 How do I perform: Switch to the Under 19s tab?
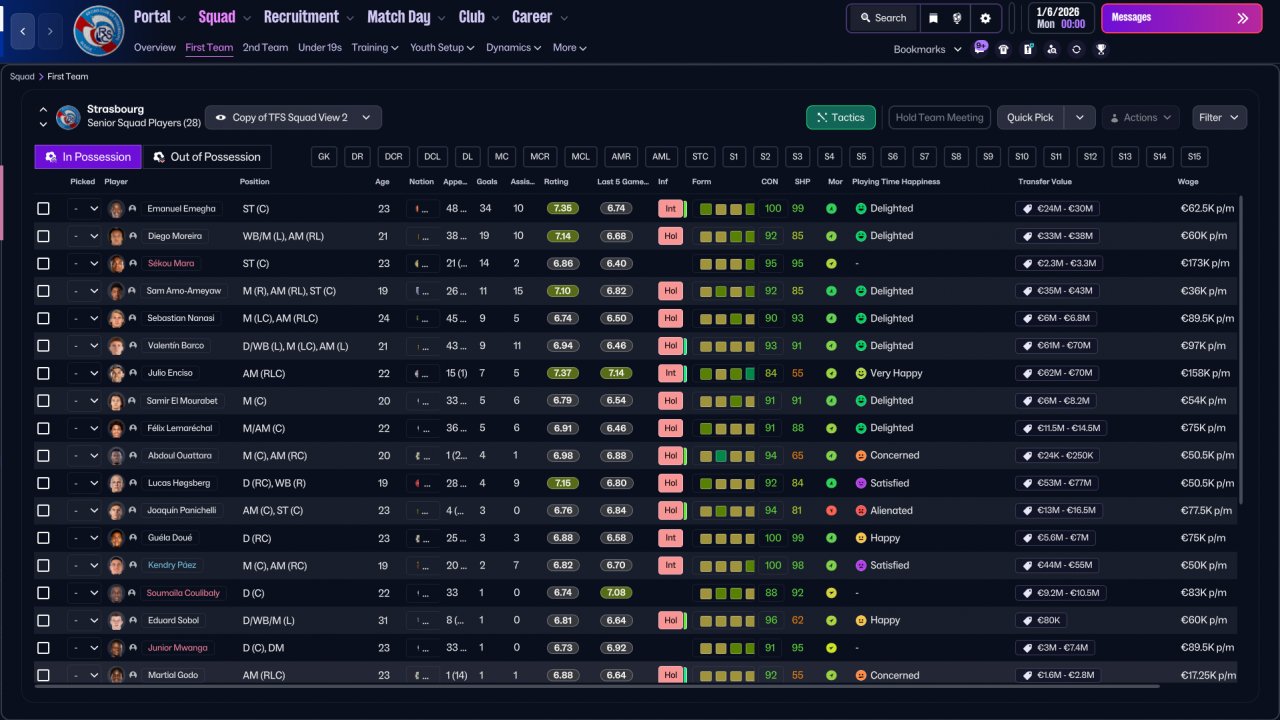(x=320, y=47)
